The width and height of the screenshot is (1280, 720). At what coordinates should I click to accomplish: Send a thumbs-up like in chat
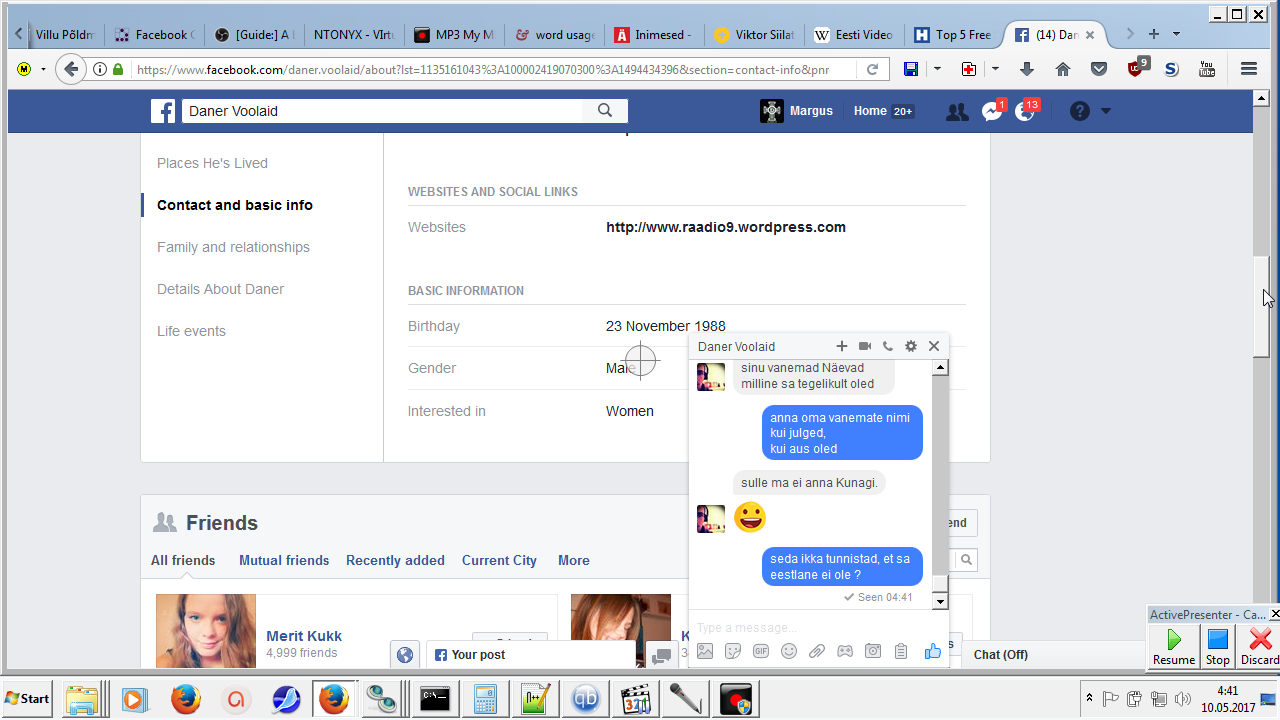pyautogui.click(x=933, y=651)
